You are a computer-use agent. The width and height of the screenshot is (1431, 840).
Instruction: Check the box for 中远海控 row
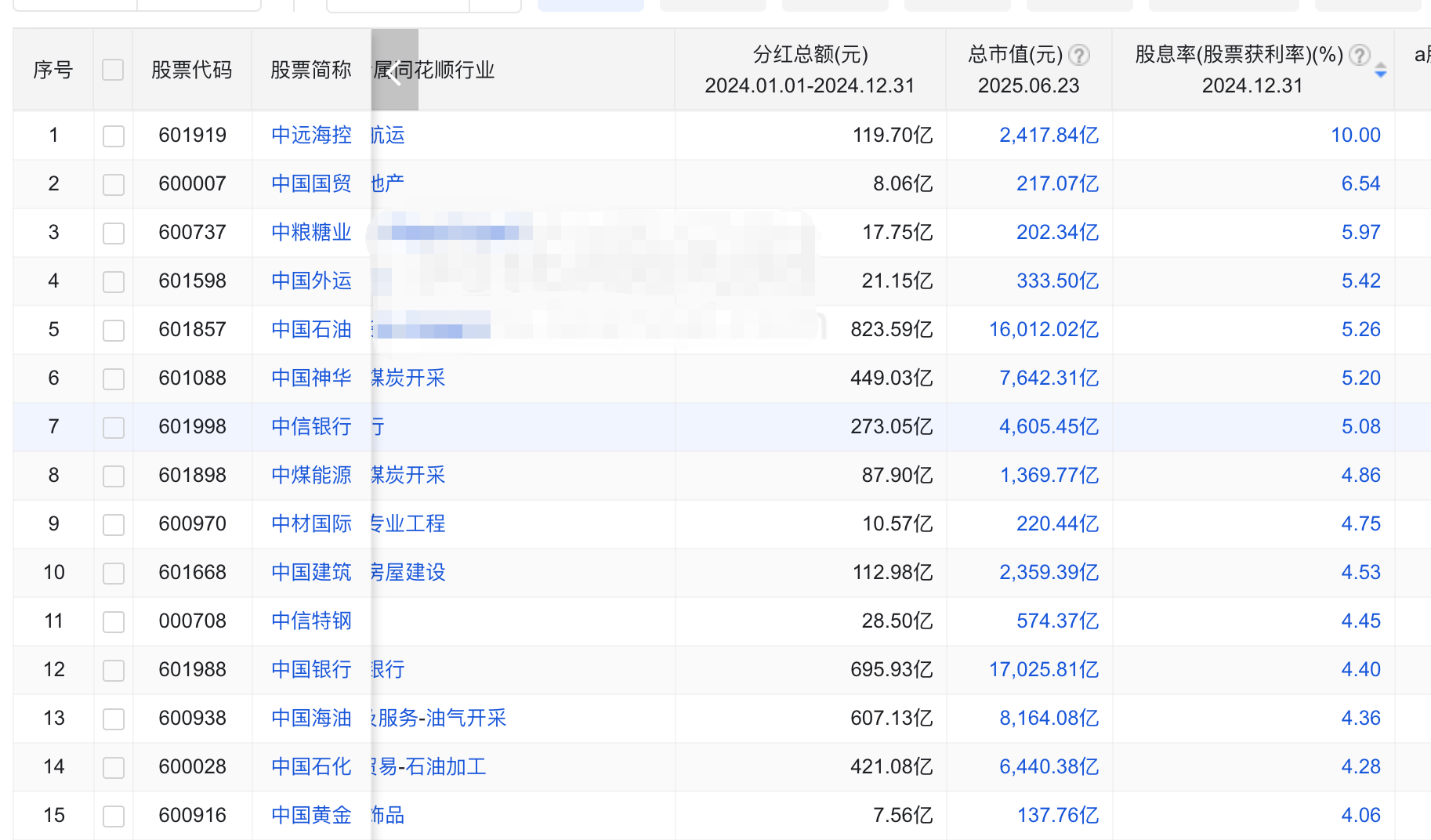pos(114,136)
